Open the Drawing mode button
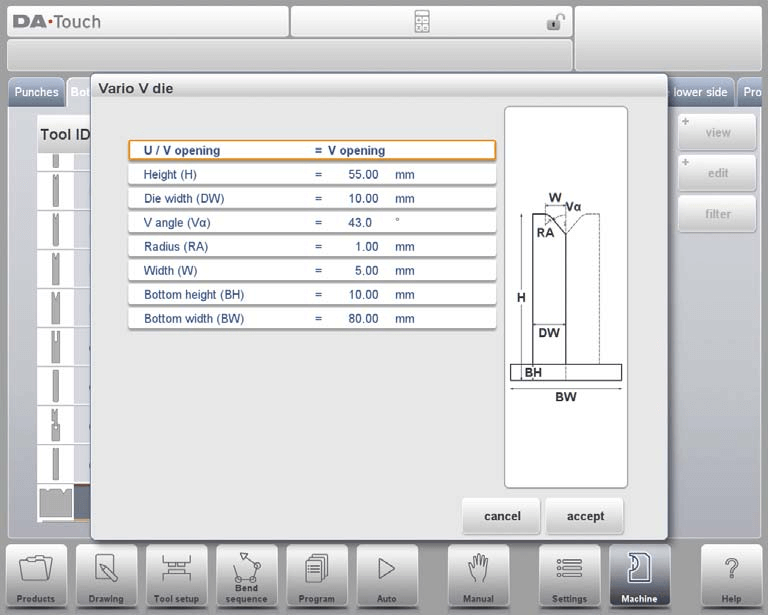 [x=106, y=576]
